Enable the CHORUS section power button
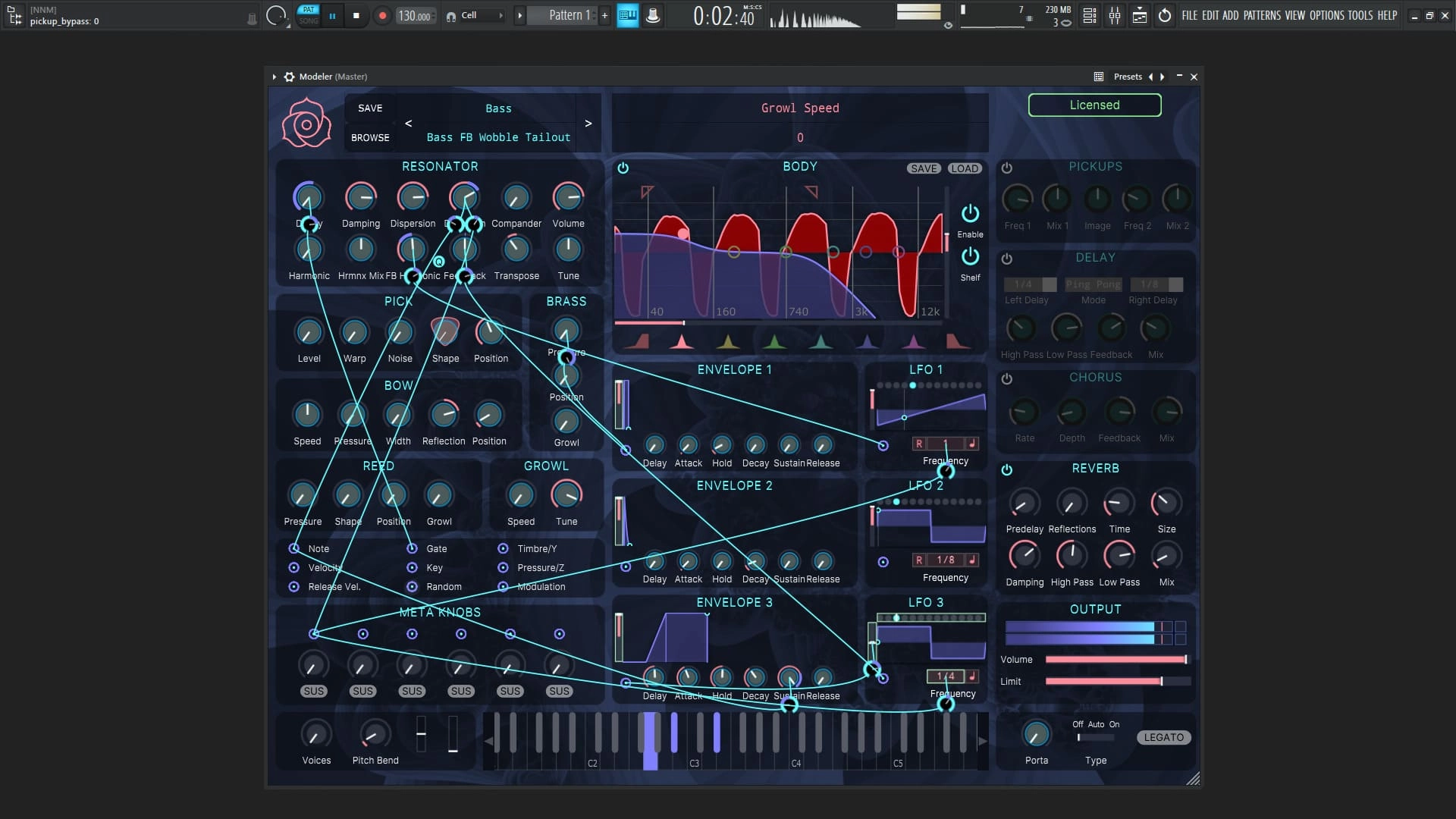Viewport: 1456px width, 819px height. pyautogui.click(x=1006, y=378)
